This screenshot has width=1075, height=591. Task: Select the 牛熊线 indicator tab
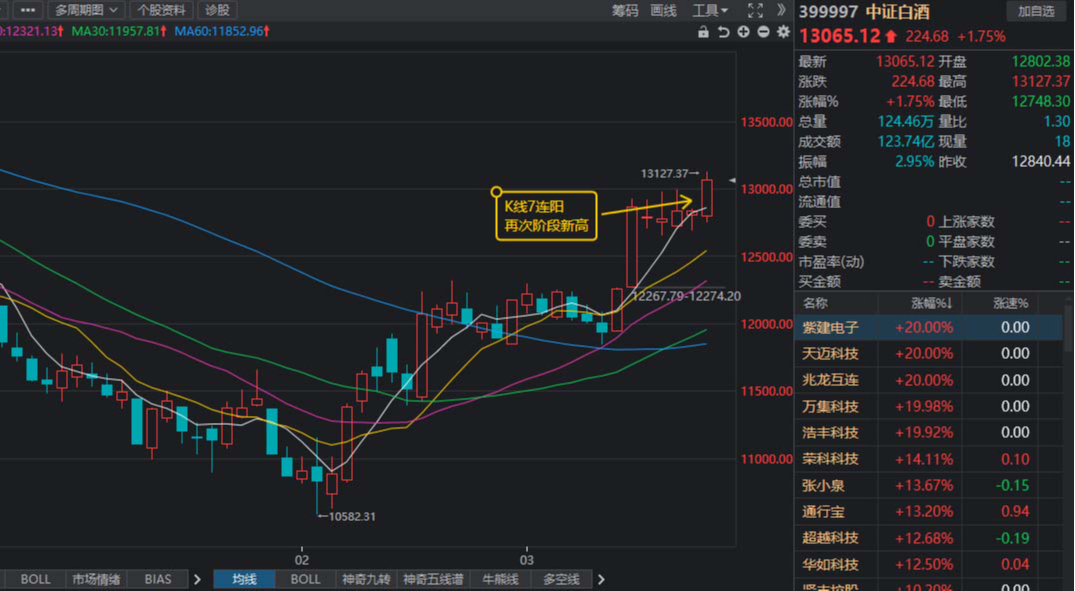point(500,579)
